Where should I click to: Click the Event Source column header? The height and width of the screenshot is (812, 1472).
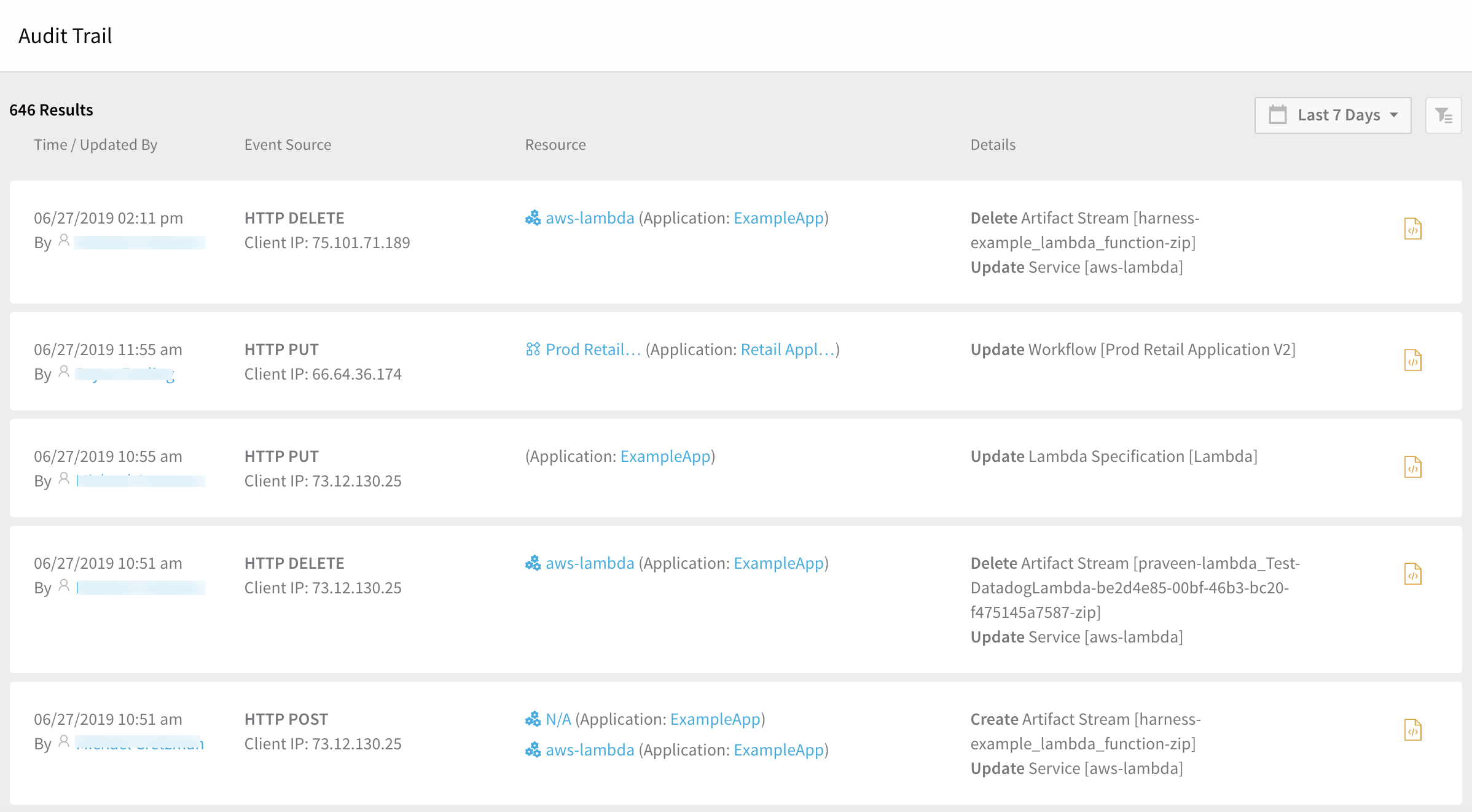coord(288,144)
